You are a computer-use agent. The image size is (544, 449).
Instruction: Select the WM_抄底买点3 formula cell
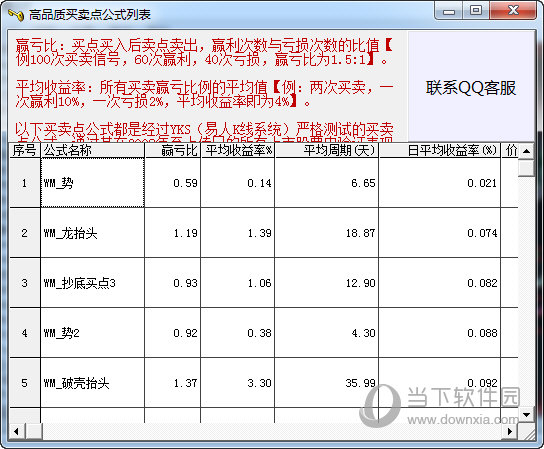tap(92, 283)
